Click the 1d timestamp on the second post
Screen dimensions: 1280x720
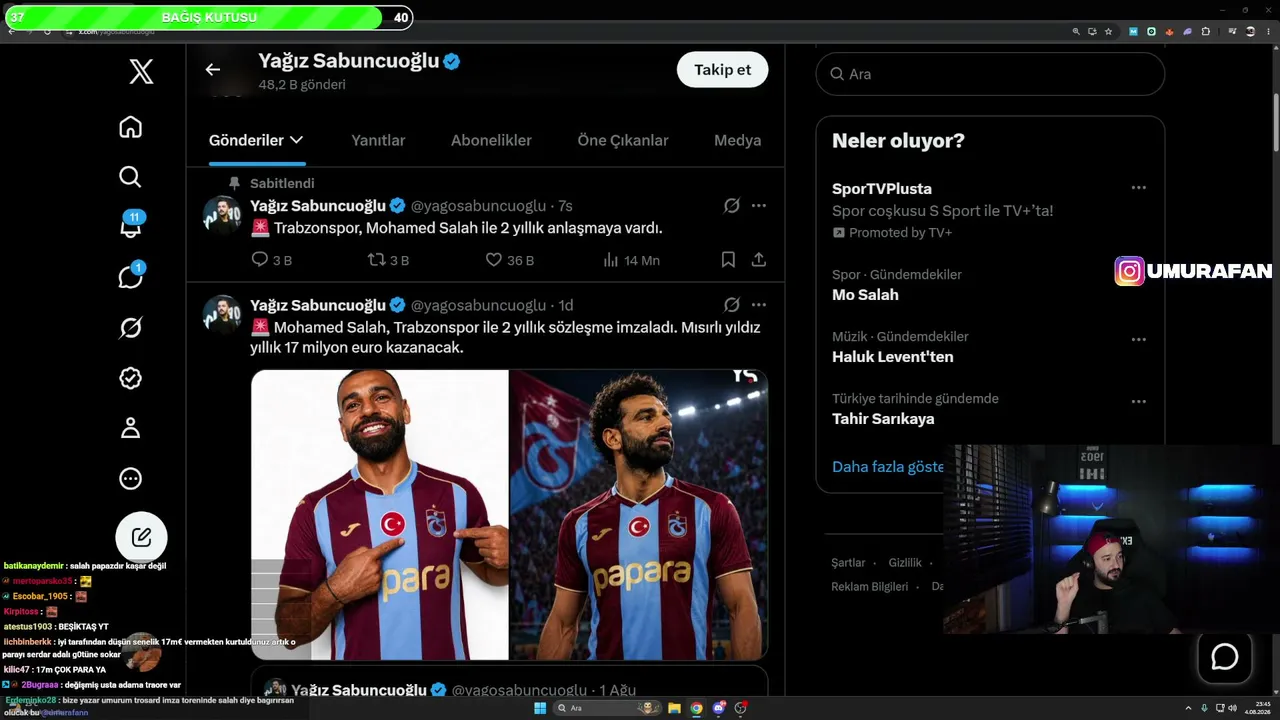point(566,305)
